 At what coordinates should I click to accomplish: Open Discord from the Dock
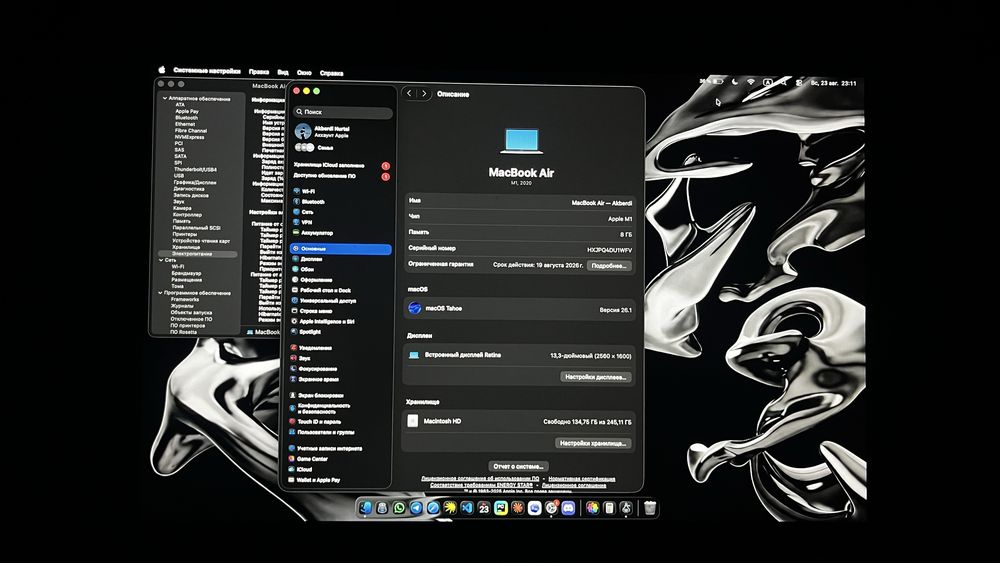[x=568, y=508]
